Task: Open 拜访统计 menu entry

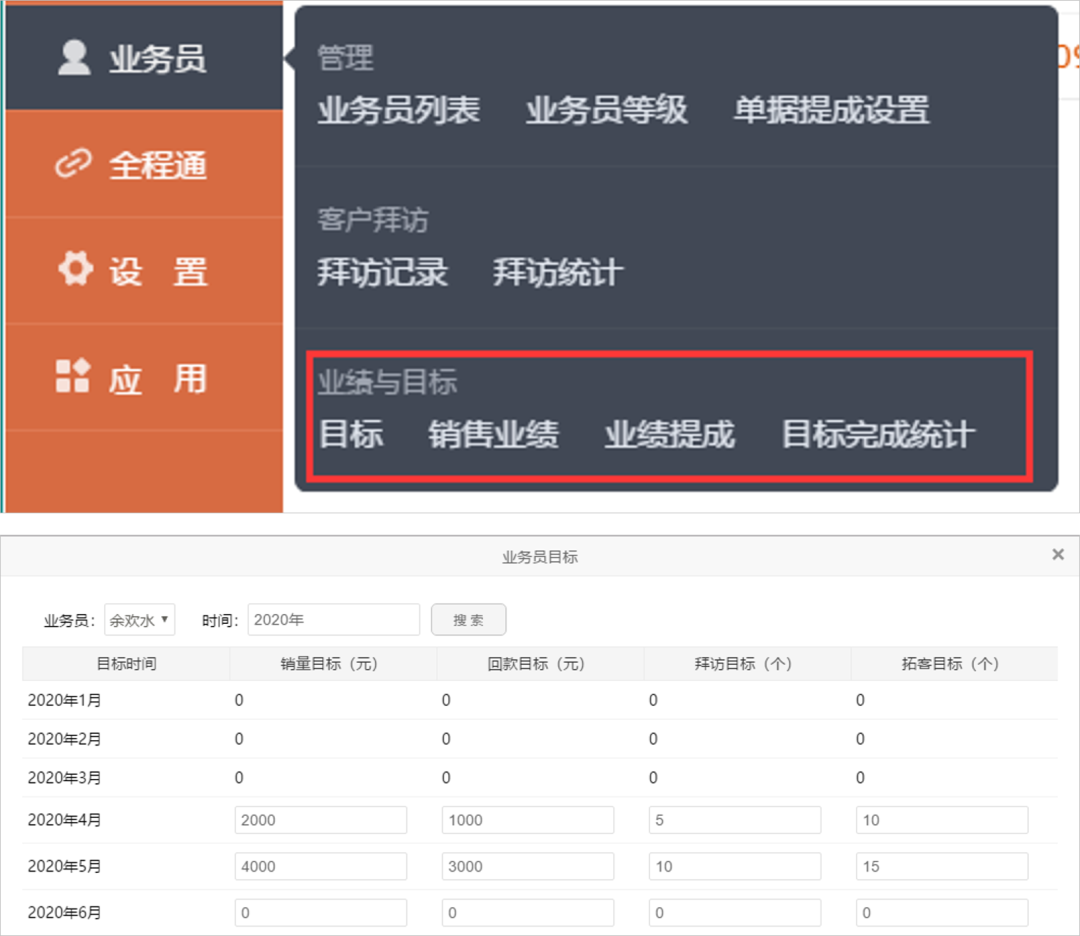Action: point(558,273)
